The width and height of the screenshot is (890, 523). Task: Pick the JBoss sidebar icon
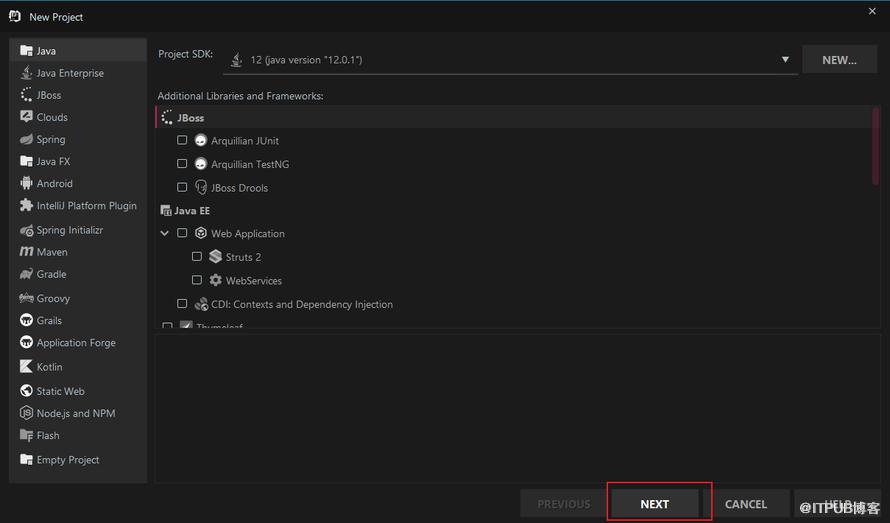26,95
